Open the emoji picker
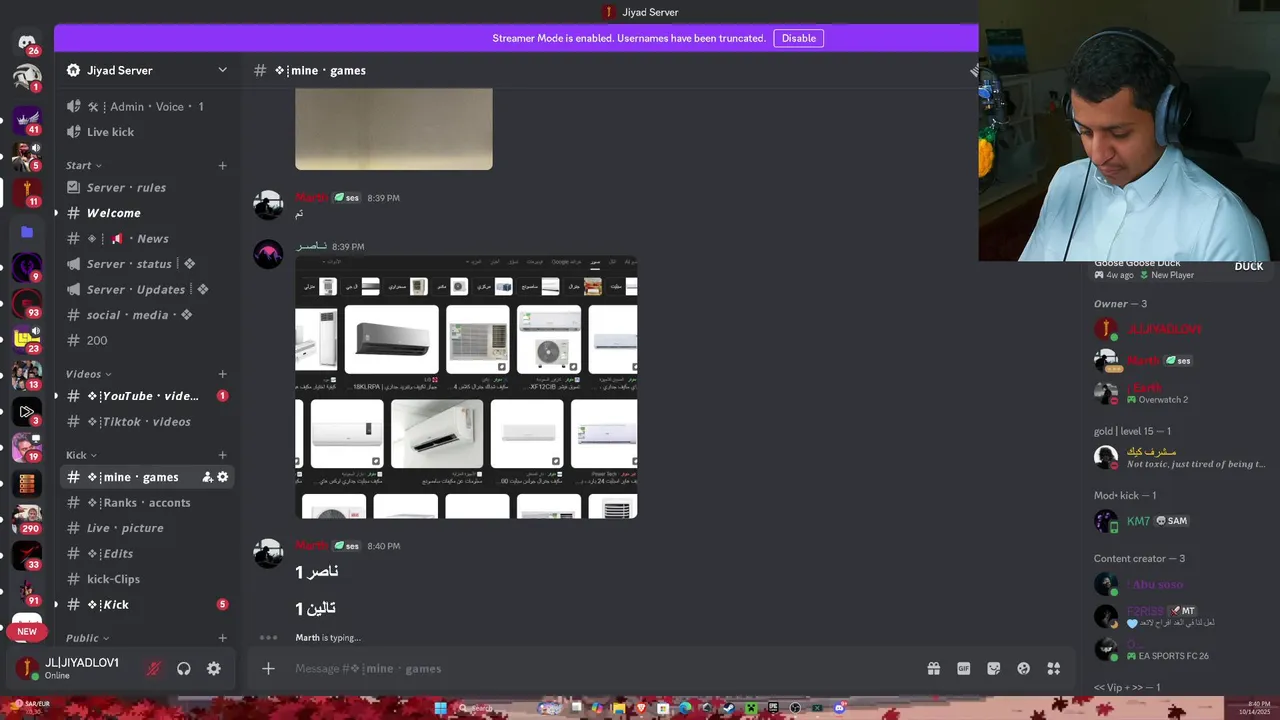The width and height of the screenshot is (1280, 720). [1023, 669]
